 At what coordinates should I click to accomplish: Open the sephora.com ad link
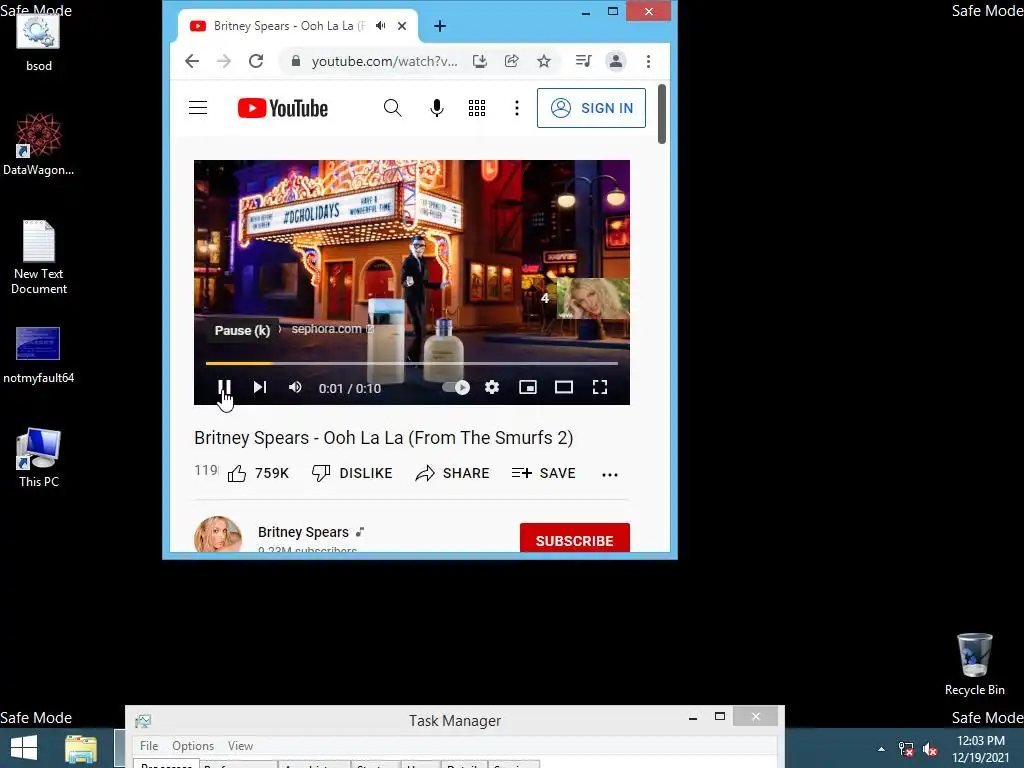point(332,328)
